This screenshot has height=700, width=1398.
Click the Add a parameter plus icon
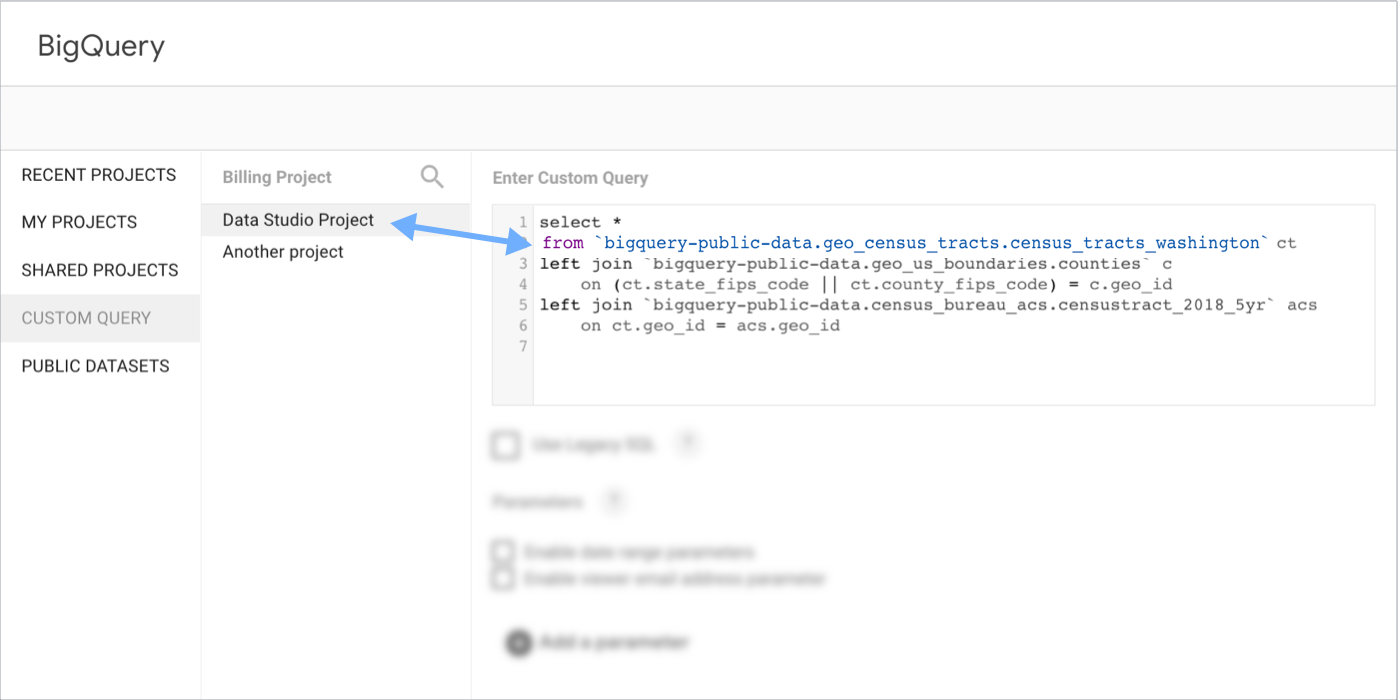518,643
